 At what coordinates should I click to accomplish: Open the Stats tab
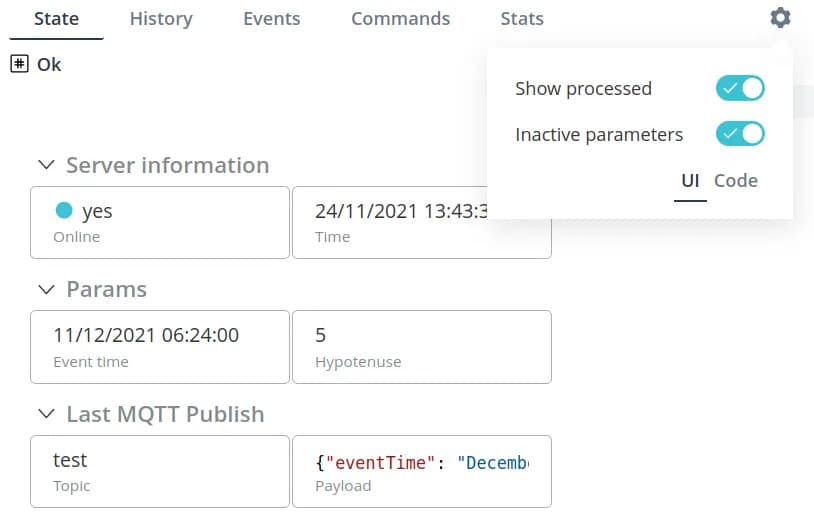pos(522,19)
